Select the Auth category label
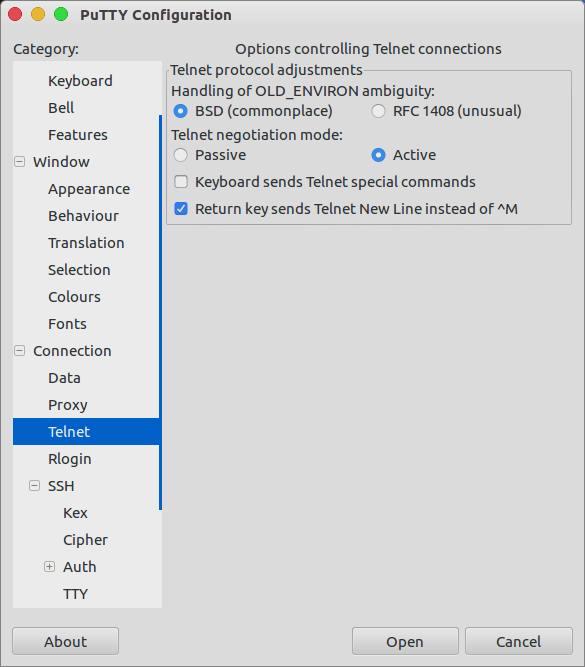The width and height of the screenshot is (585, 667). [80, 567]
